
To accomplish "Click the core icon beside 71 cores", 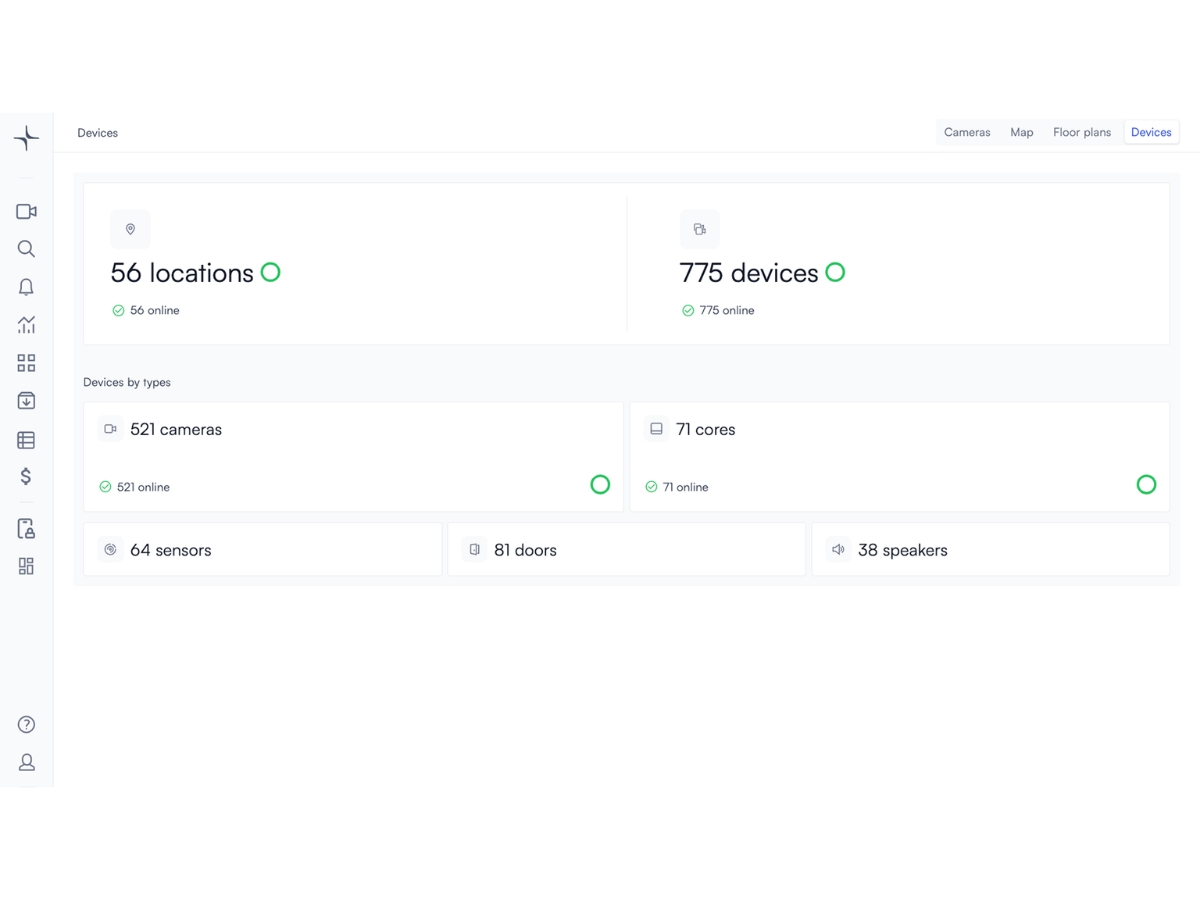I will point(656,429).
